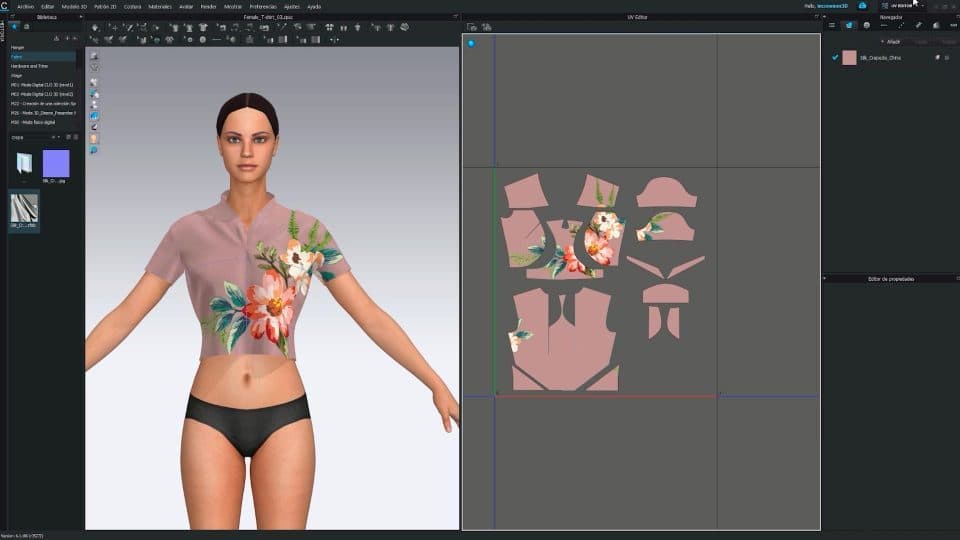Click the horizontal line icon in second toolbar row
This screenshot has height=540, width=960.
pyautogui.click(x=216, y=40)
